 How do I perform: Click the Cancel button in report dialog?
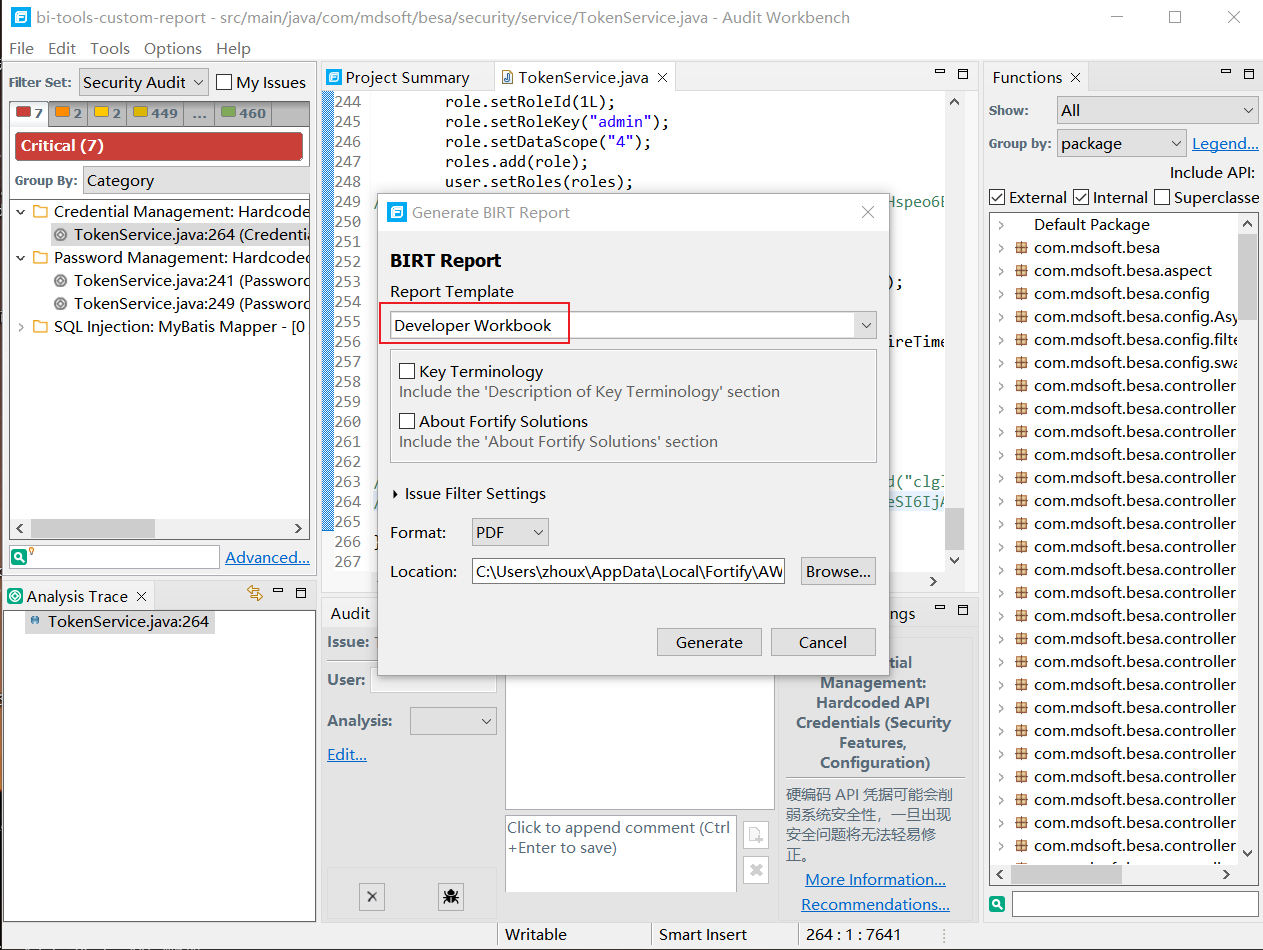pos(823,642)
